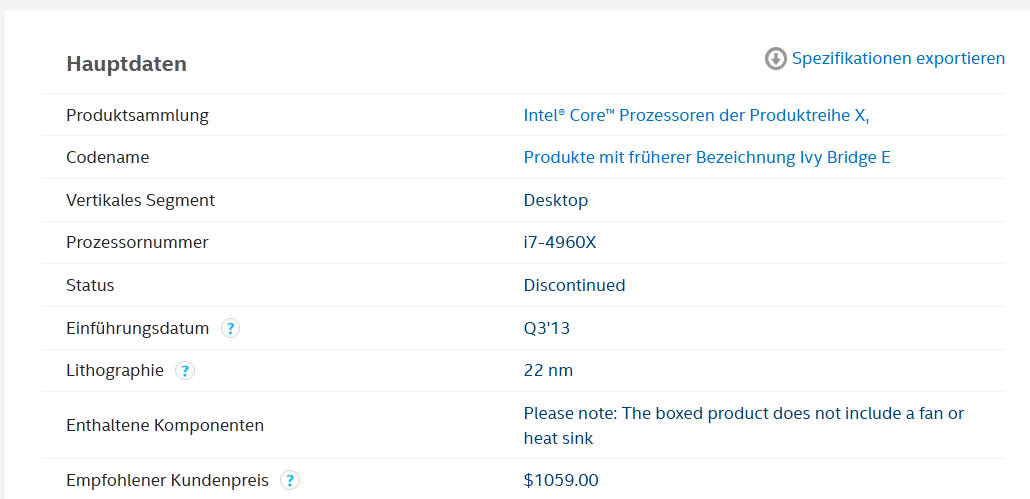The height and width of the screenshot is (499, 1030).
Task: Click the download arrow icon beside Spezifikationen exportieren
Action: click(776, 58)
